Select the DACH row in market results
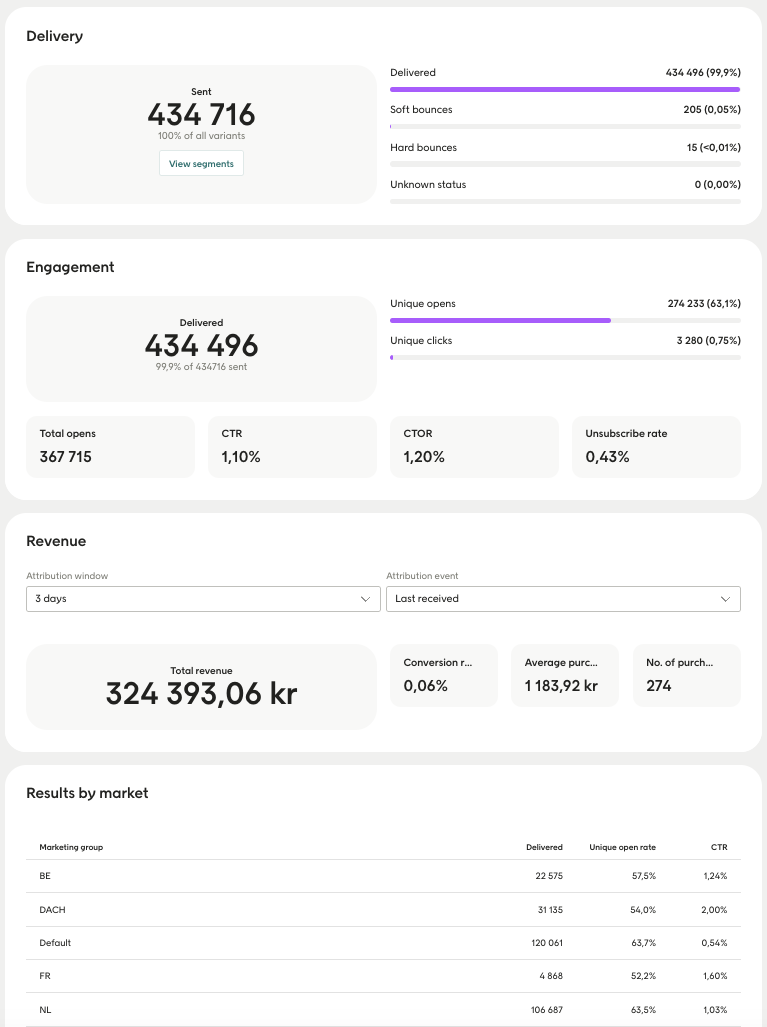The width and height of the screenshot is (767, 1027). pos(383,910)
